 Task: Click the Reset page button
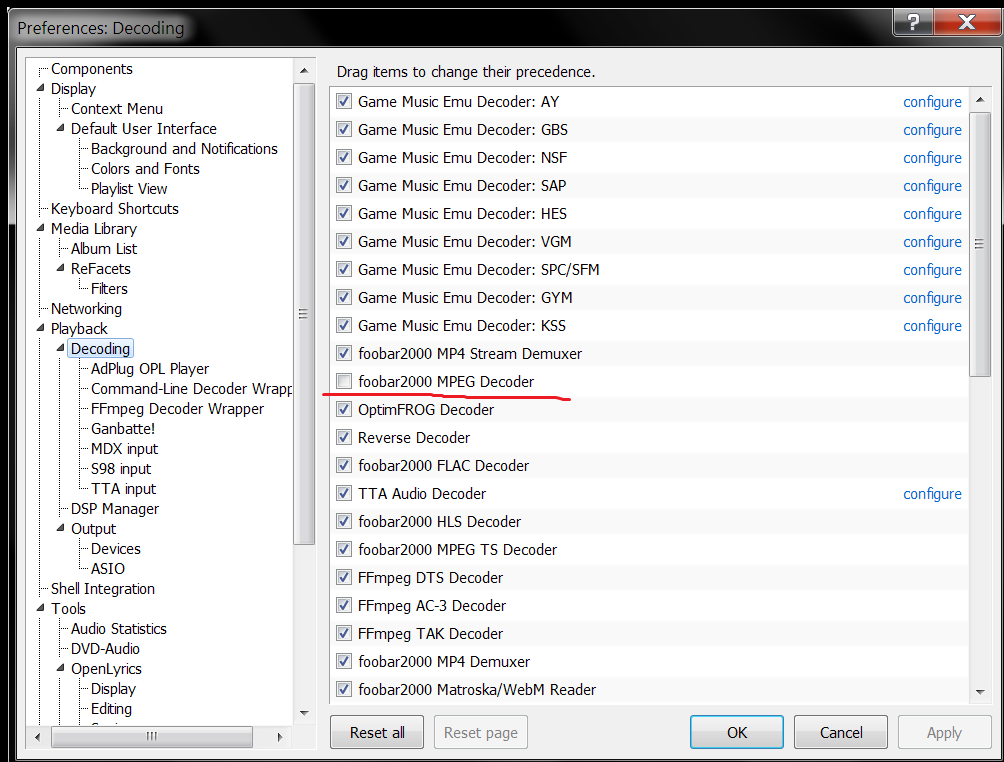(481, 732)
